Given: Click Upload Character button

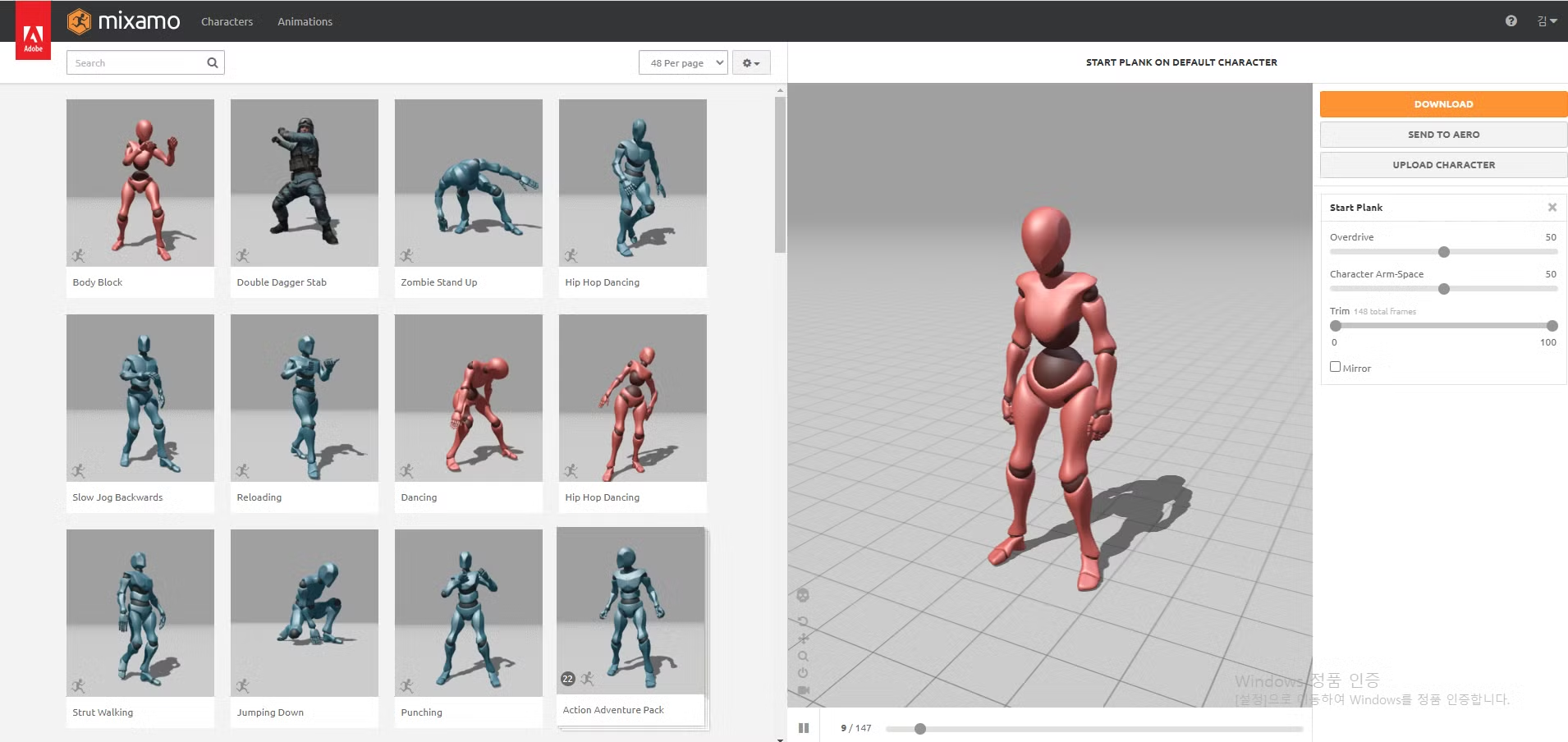Looking at the screenshot, I should click(1443, 165).
